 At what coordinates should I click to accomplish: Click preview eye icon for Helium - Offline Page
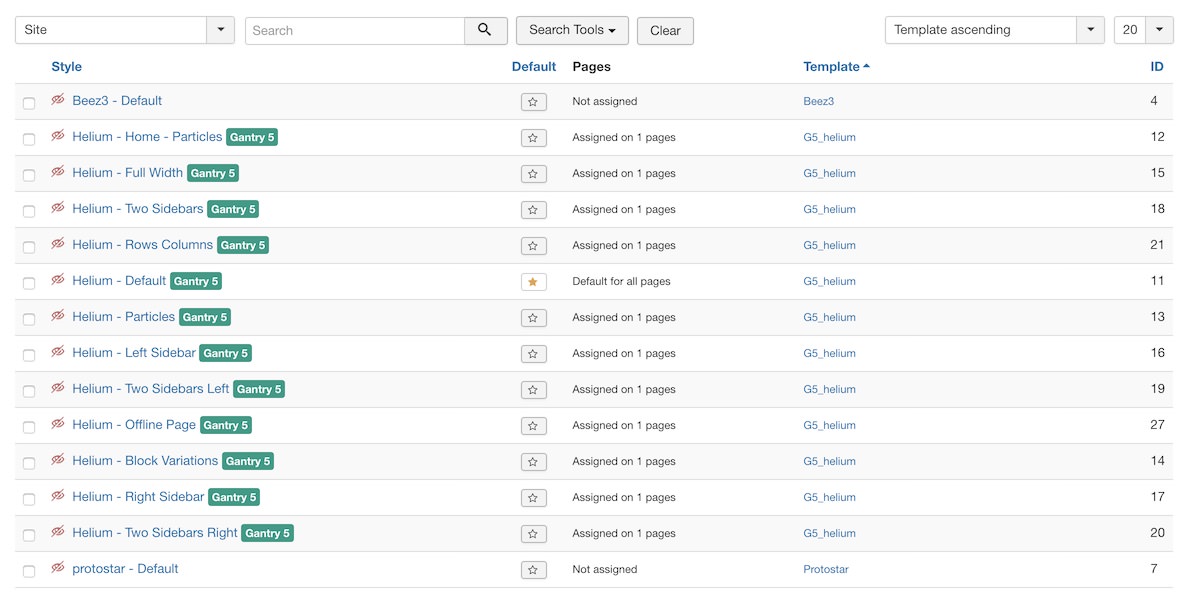click(58, 424)
